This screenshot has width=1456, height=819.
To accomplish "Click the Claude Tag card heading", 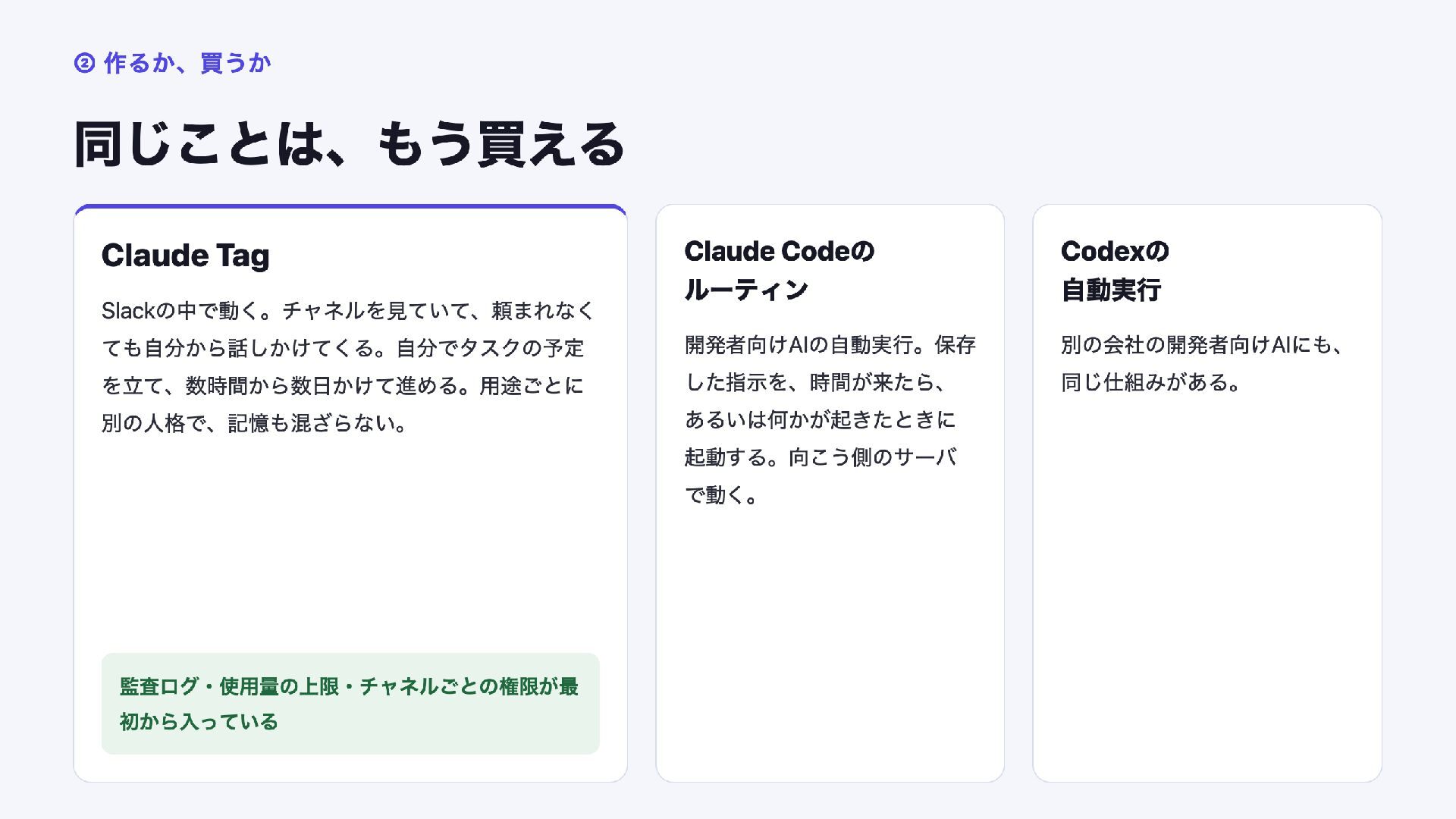I will [x=186, y=256].
